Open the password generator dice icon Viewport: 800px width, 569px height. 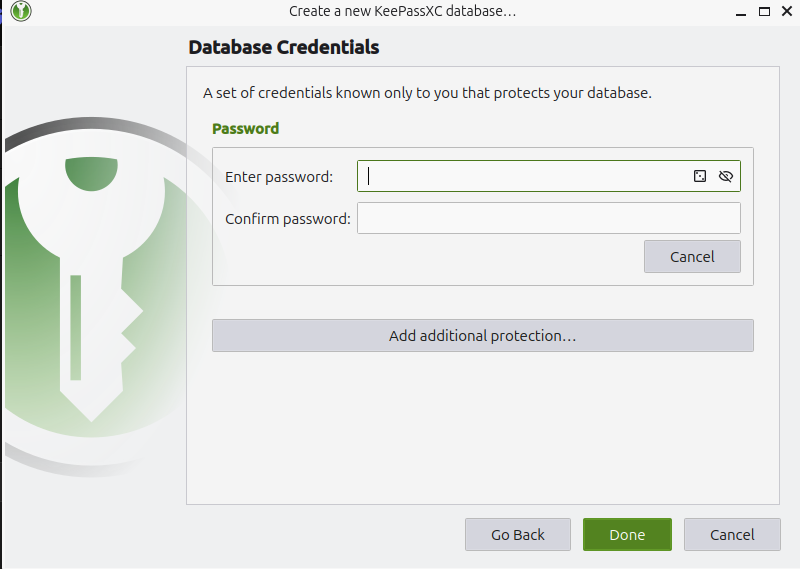700,176
